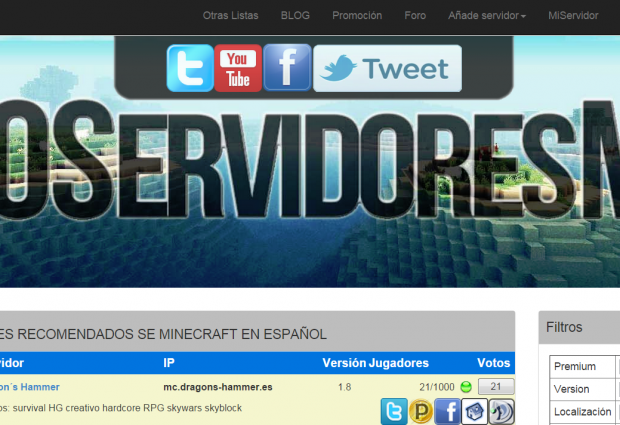Open the server's Twitter icon in Dragon's Hammer row
Viewport: 620px width, 425px height.
pos(394,411)
